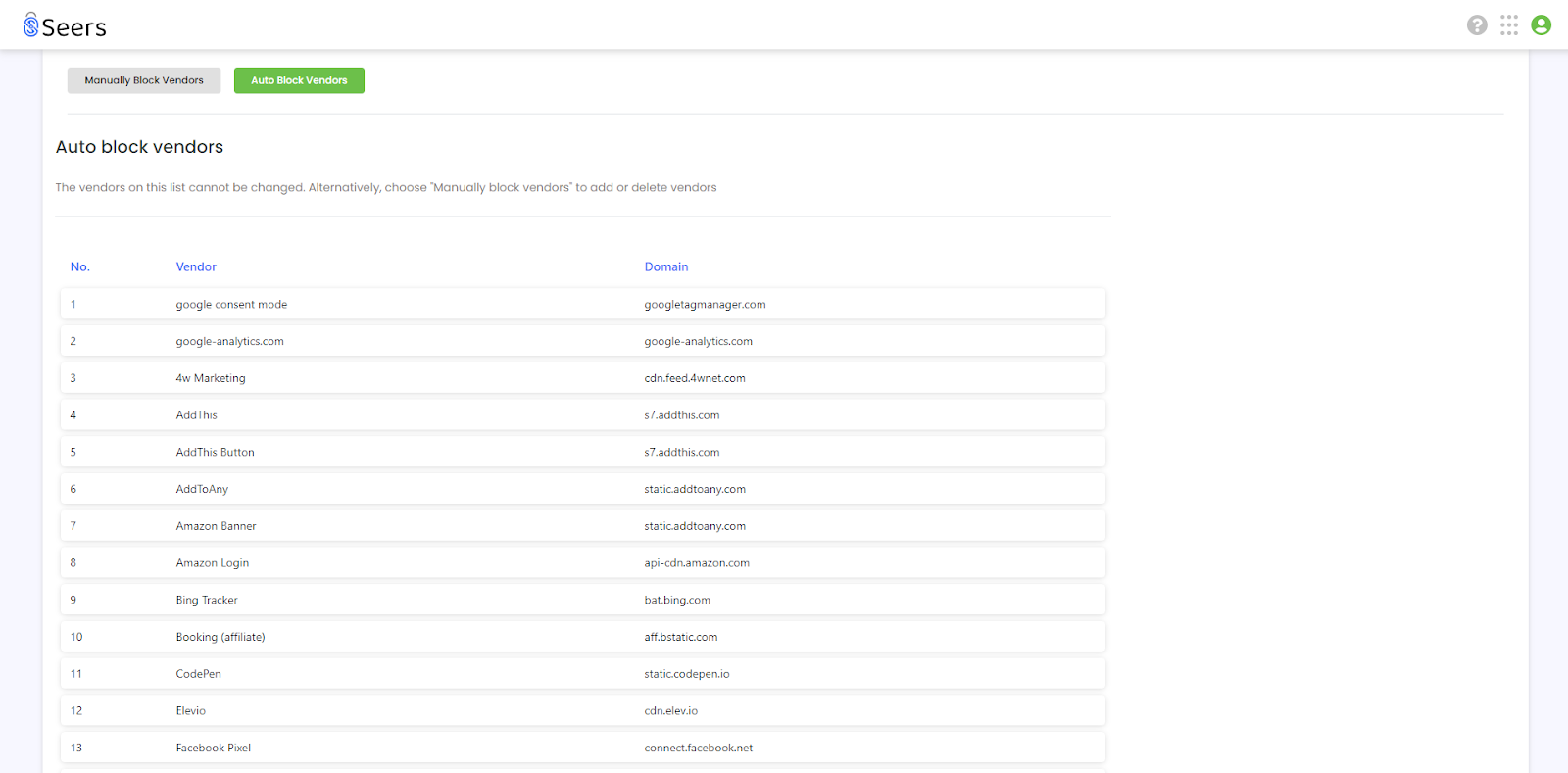Screen dimensions: 1568x773
Task: Select the Amazon Banner vendor
Action: tap(216, 526)
